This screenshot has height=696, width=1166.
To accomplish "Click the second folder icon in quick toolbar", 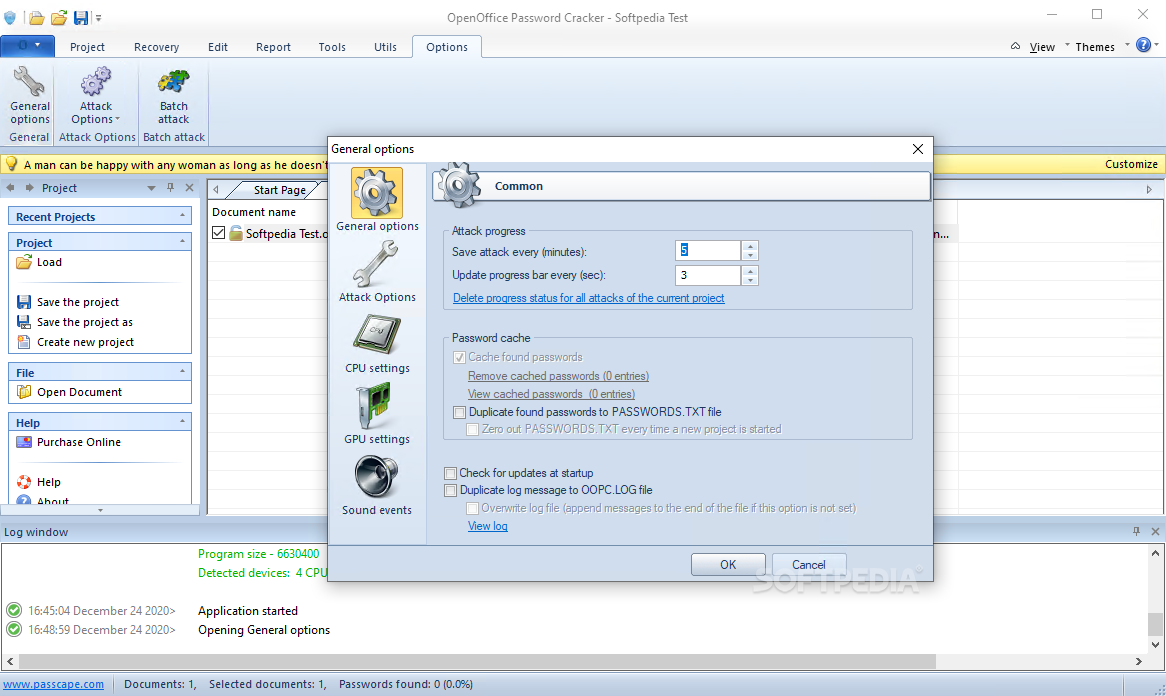I will (59, 17).
